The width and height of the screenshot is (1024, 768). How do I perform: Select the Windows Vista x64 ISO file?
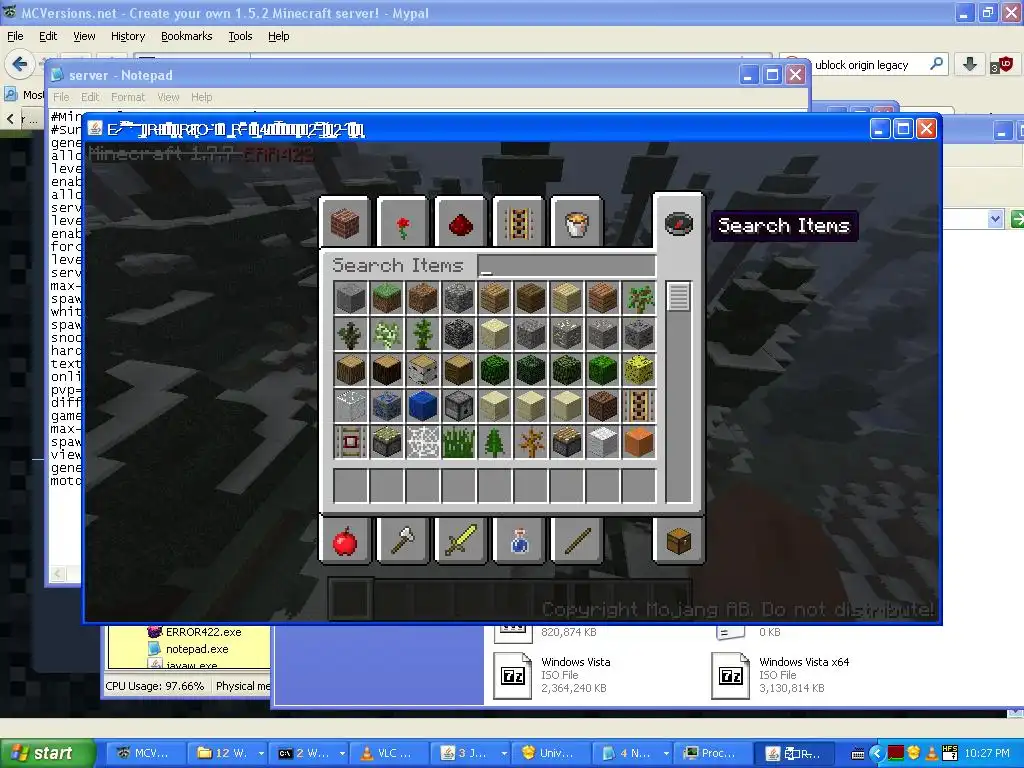coord(782,677)
